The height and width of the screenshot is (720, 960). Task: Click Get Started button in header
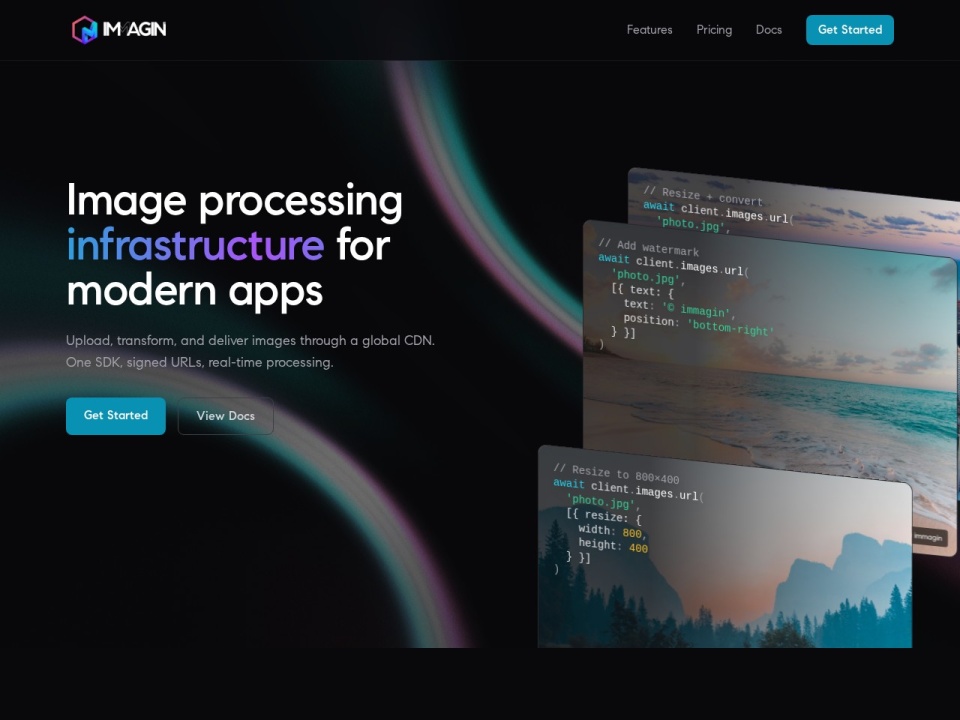(849, 30)
